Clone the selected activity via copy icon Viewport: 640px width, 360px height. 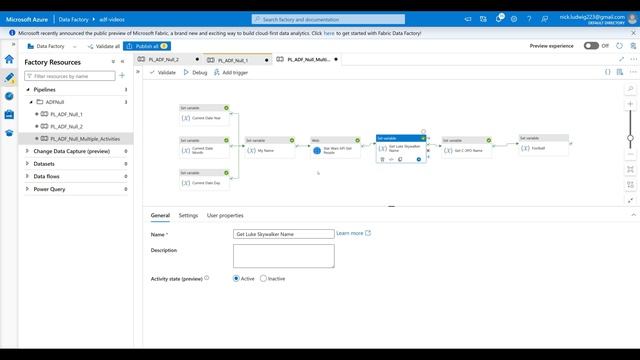point(400,160)
